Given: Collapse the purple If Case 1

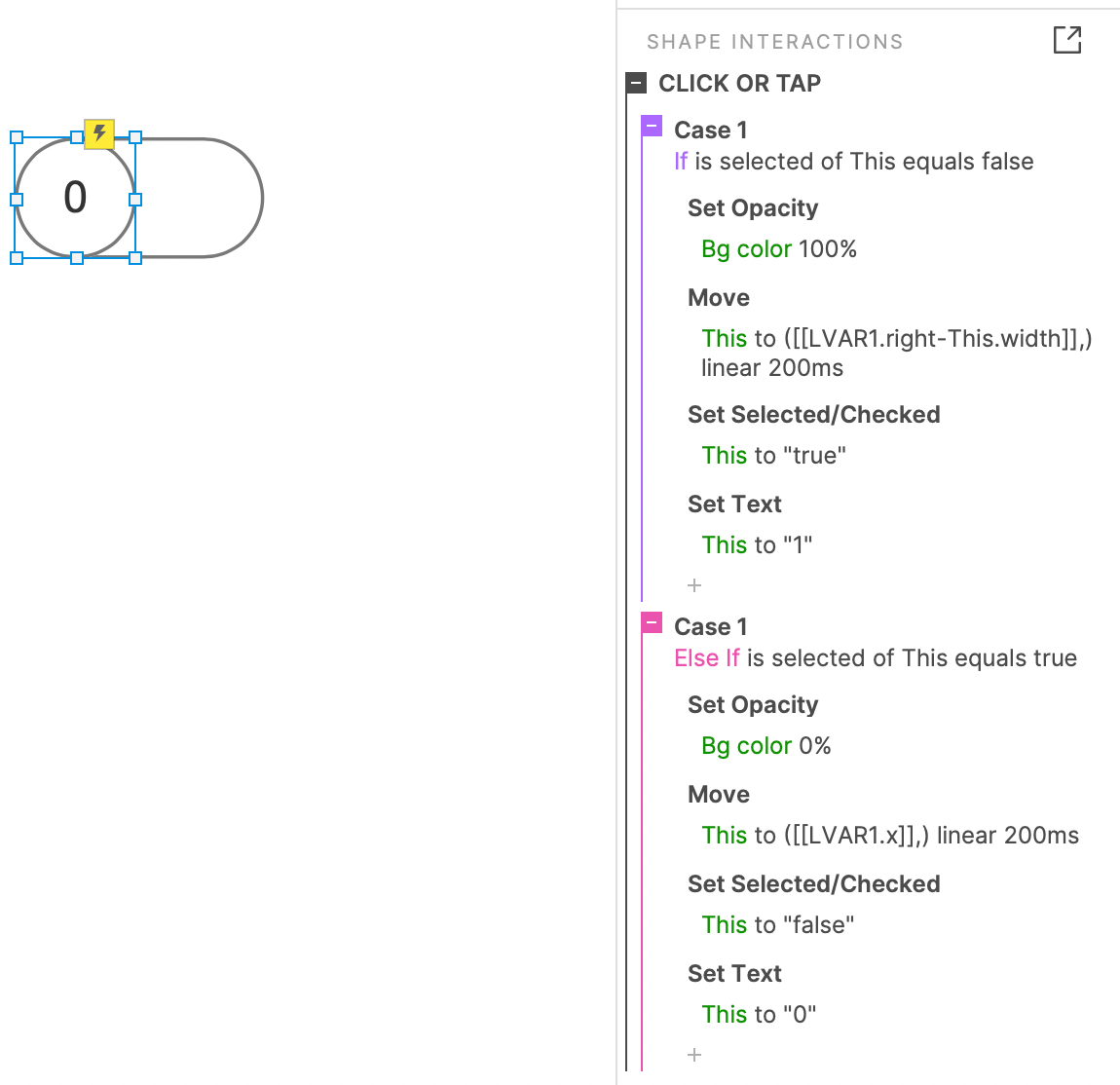Looking at the screenshot, I should click(652, 126).
